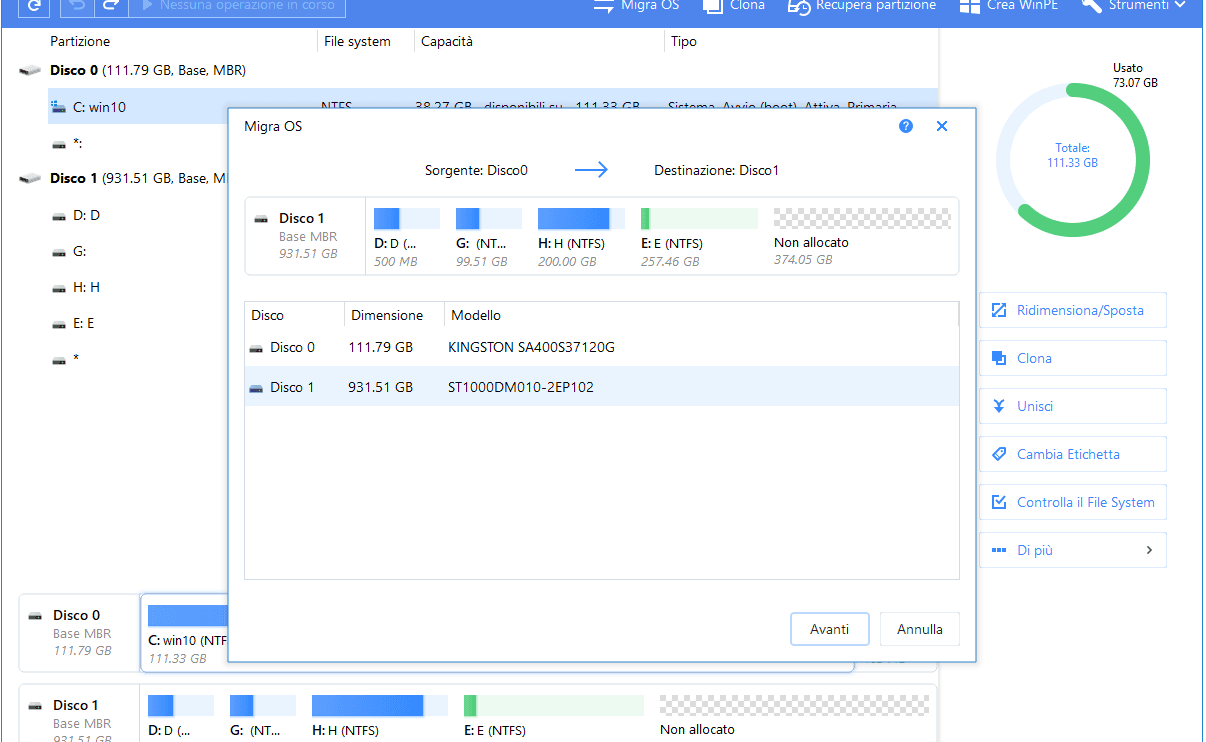
Task: Open the help icon in the Migra OS dialog
Action: pyautogui.click(x=906, y=127)
